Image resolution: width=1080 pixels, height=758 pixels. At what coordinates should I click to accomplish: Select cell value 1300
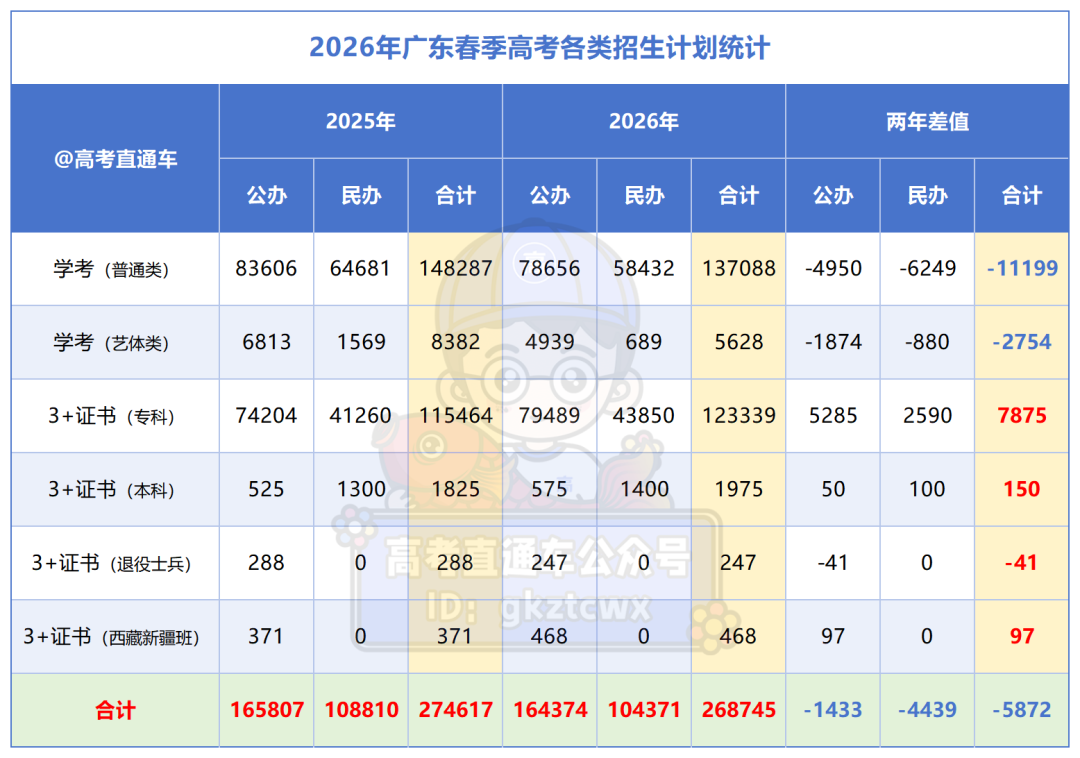[x=360, y=489]
